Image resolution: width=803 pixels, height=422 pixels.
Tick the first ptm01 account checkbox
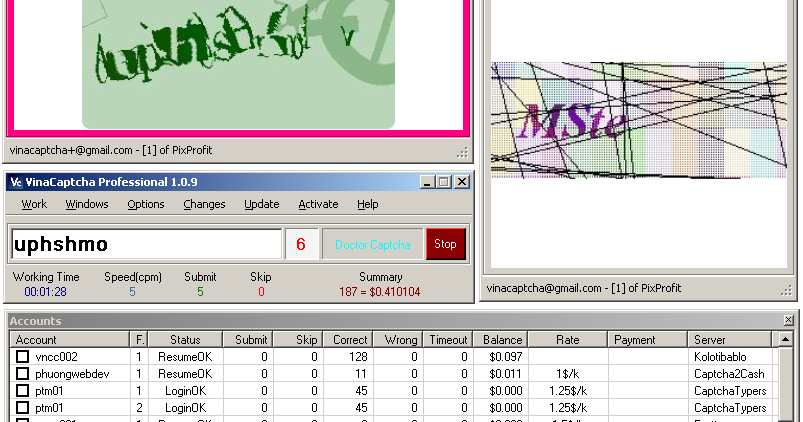tap(22, 391)
